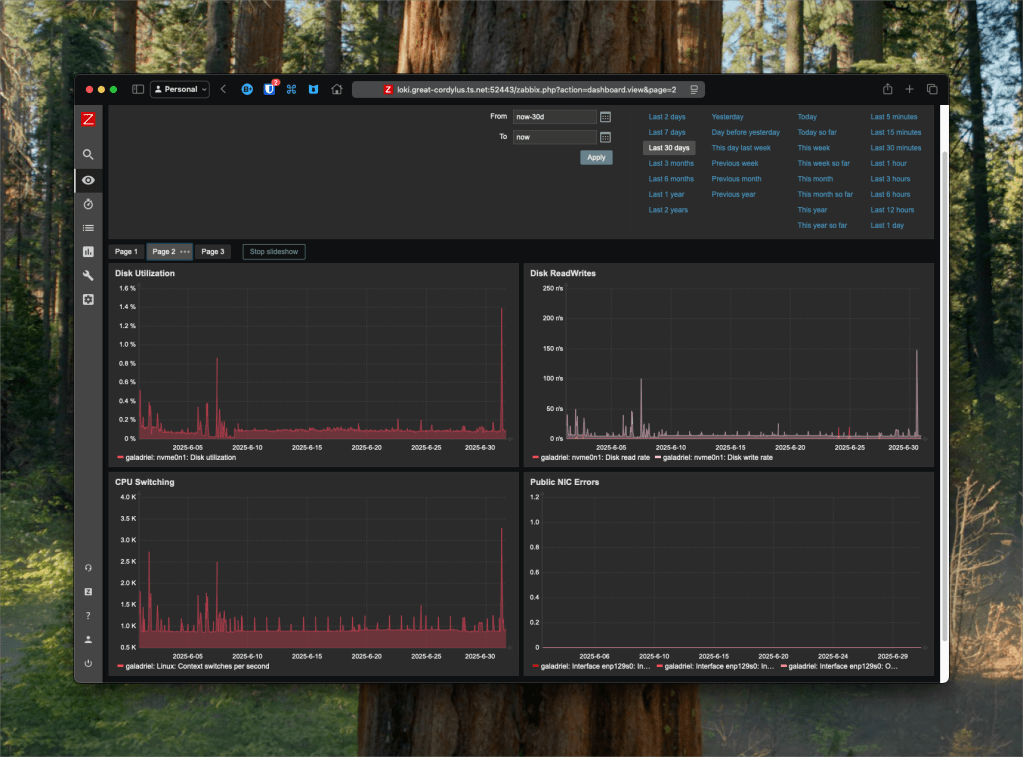
Task: Open the Inventory list icon in sidebar
Action: coord(88,228)
